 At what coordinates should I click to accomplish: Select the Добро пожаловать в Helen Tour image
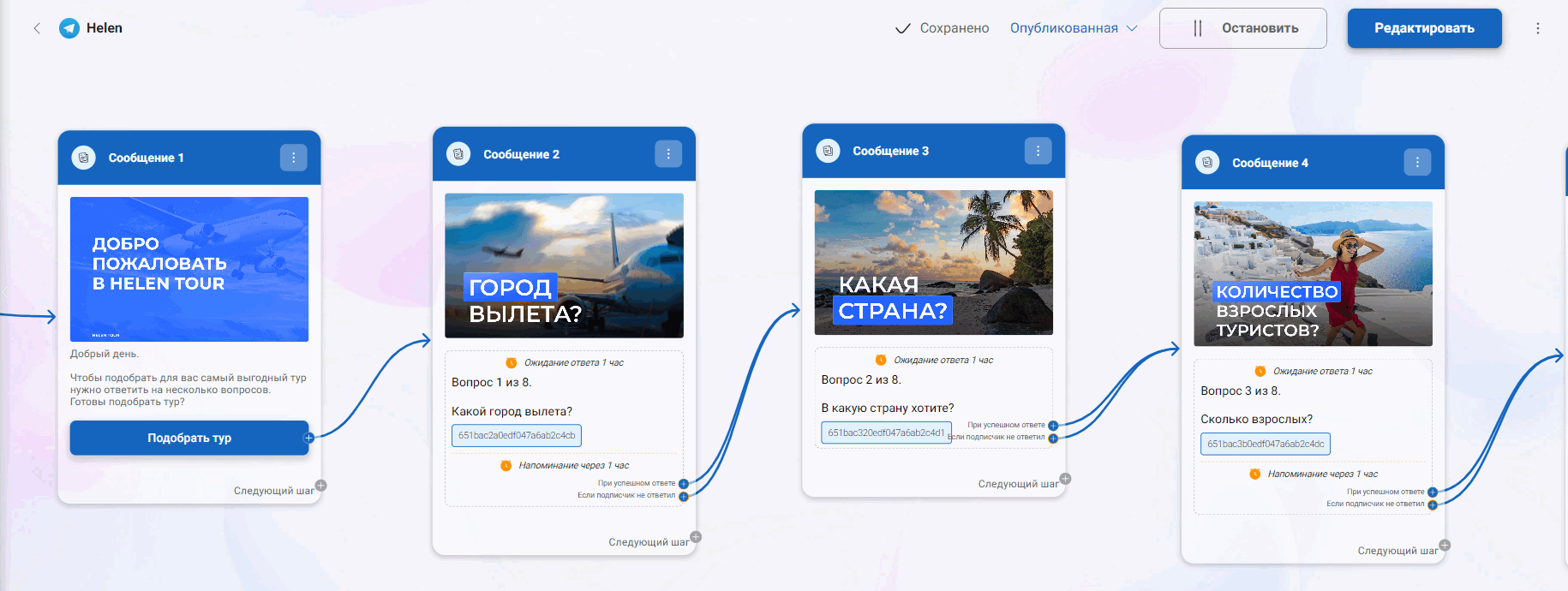(189, 269)
